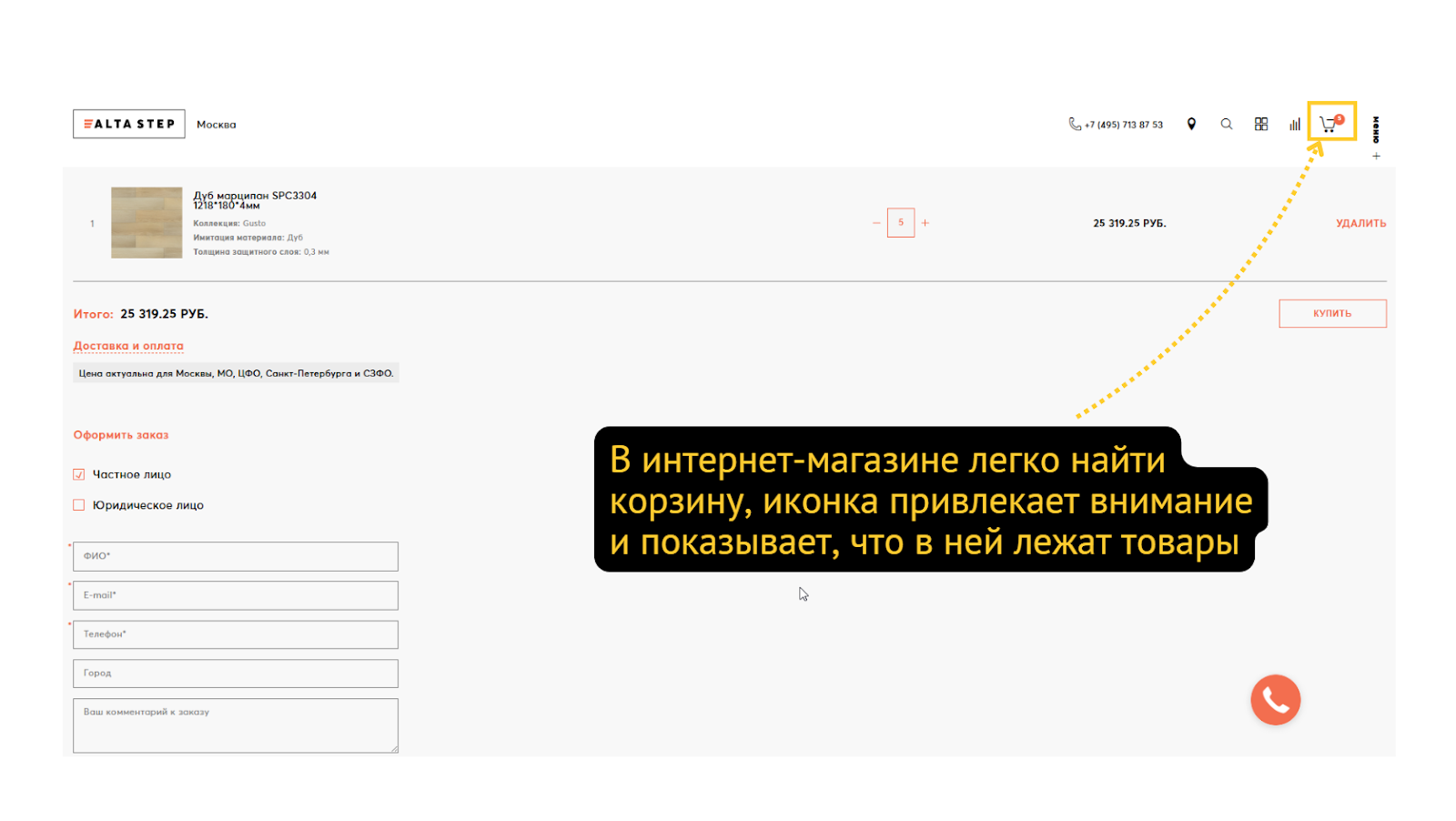This screenshot has height=821, width=1456.
Task: Call phone number +7 (495) 713 87 53
Action: click(x=1116, y=125)
